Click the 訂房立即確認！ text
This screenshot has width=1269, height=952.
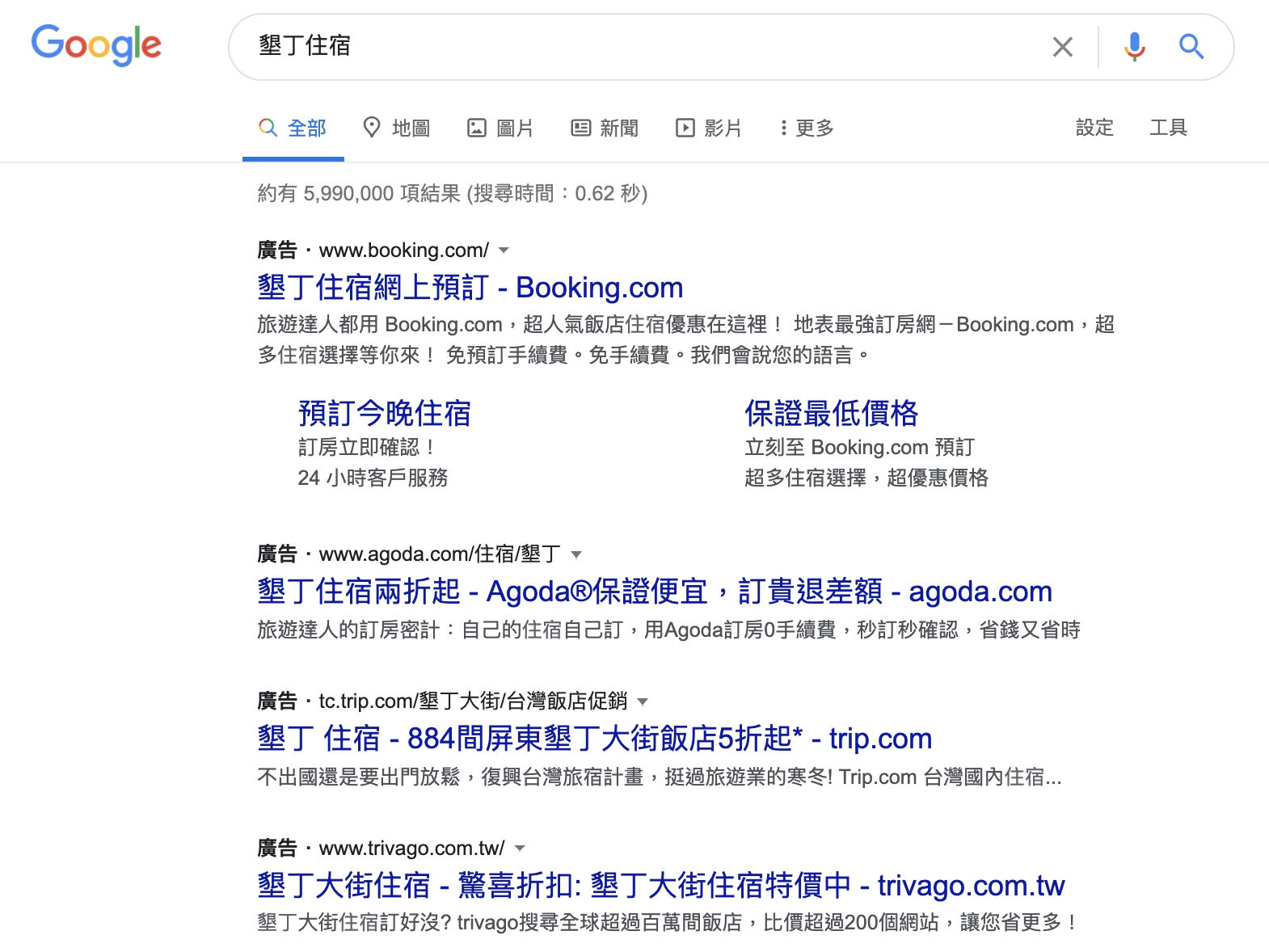pyautogui.click(x=369, y=447)
